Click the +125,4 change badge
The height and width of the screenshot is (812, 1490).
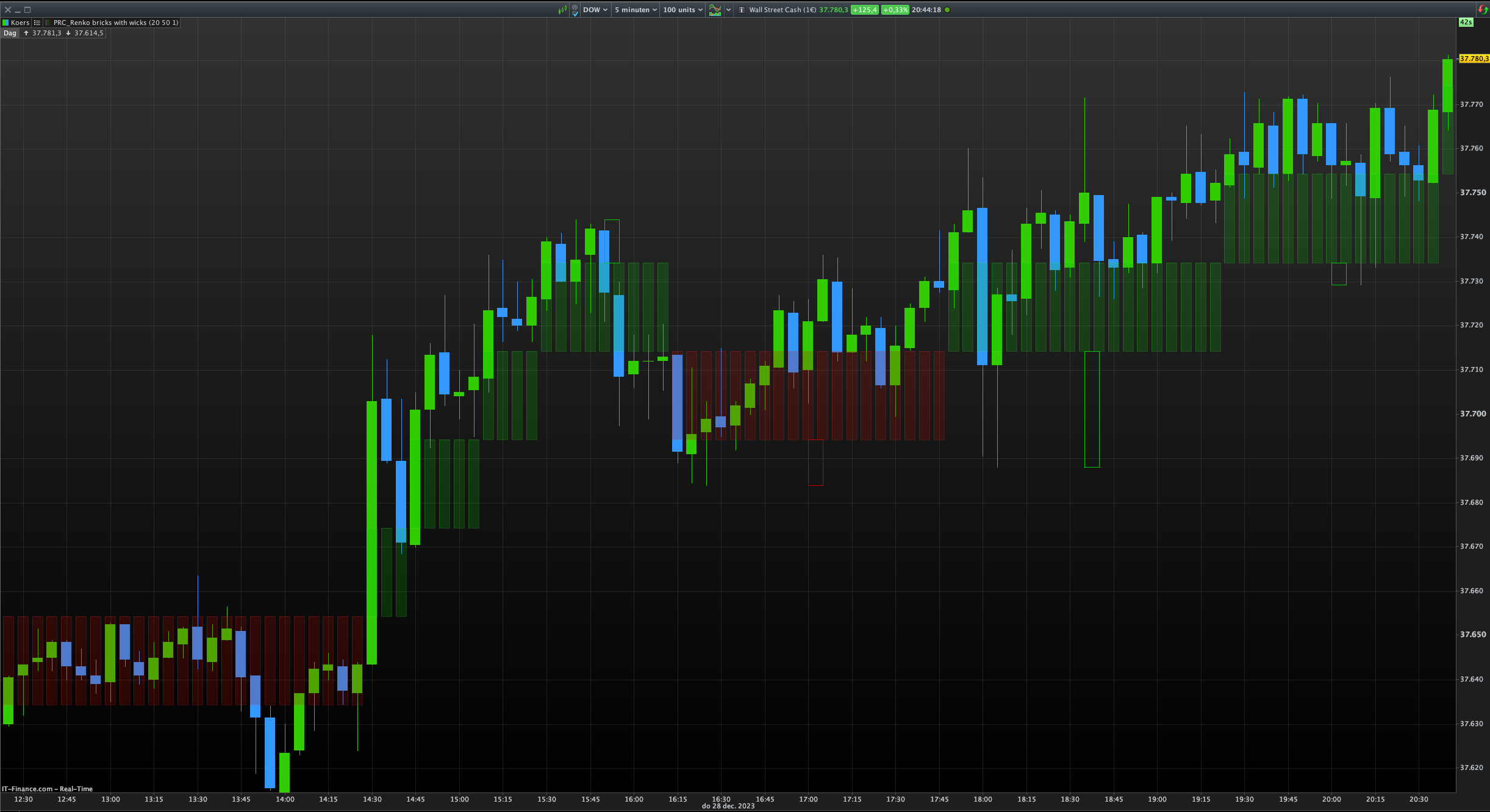864,10
